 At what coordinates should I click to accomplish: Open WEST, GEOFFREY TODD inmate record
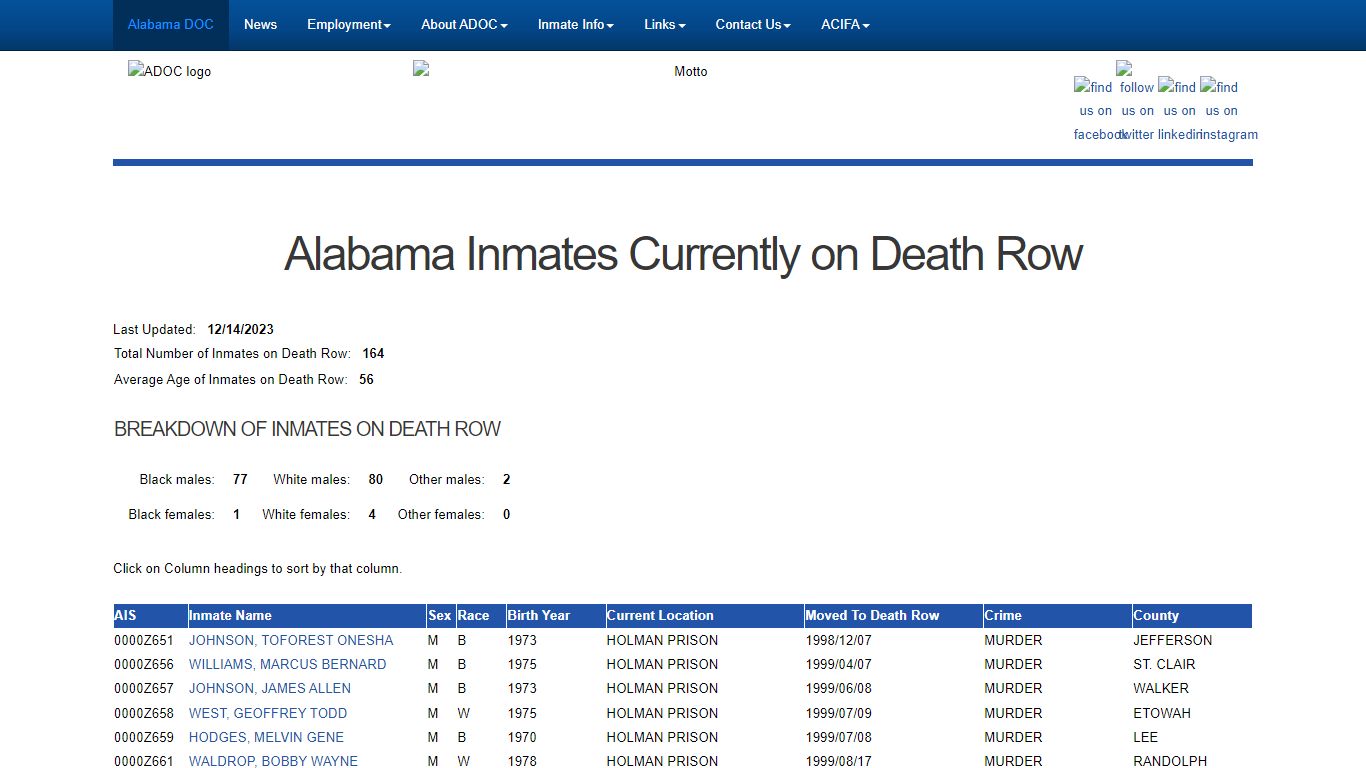(x=268, y=713)
